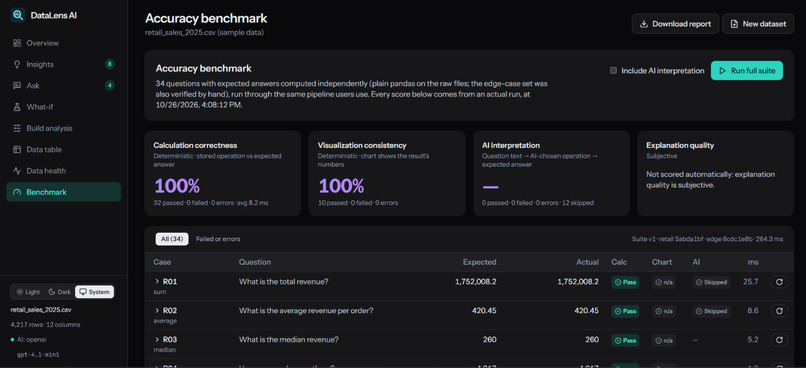
Task: Click the Expected column header
Action: pyautogui.click(x=480, y=262)
